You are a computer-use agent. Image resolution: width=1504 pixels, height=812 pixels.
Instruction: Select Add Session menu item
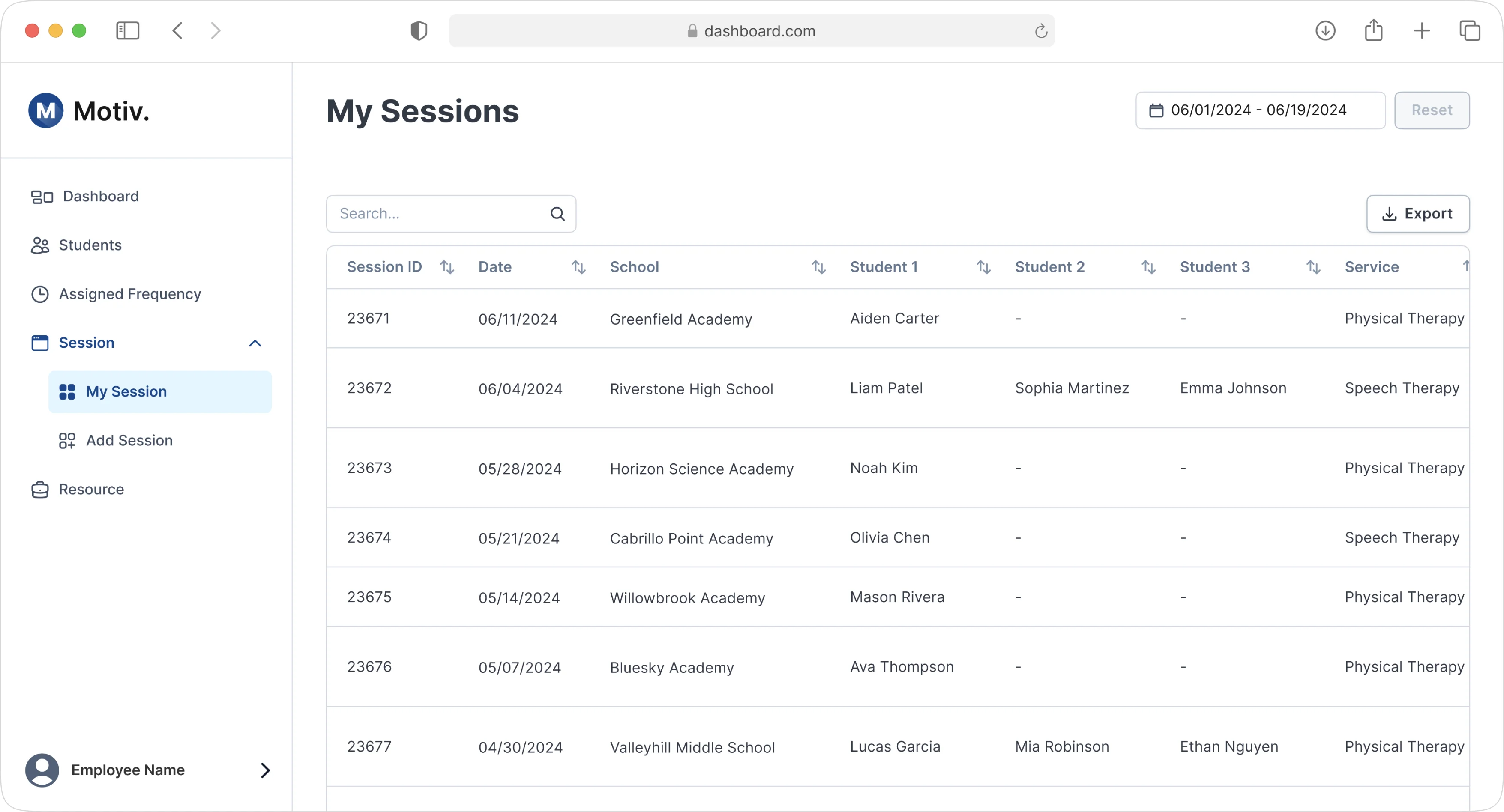click(129, 440)
